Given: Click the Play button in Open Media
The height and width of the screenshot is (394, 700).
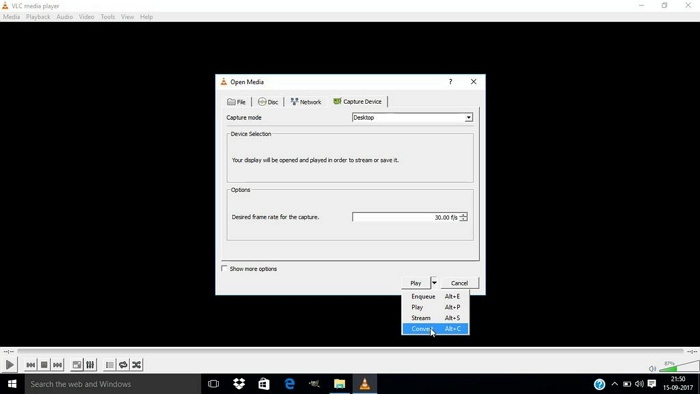Looking at the screenshot, I should click(x=416, y=283).
